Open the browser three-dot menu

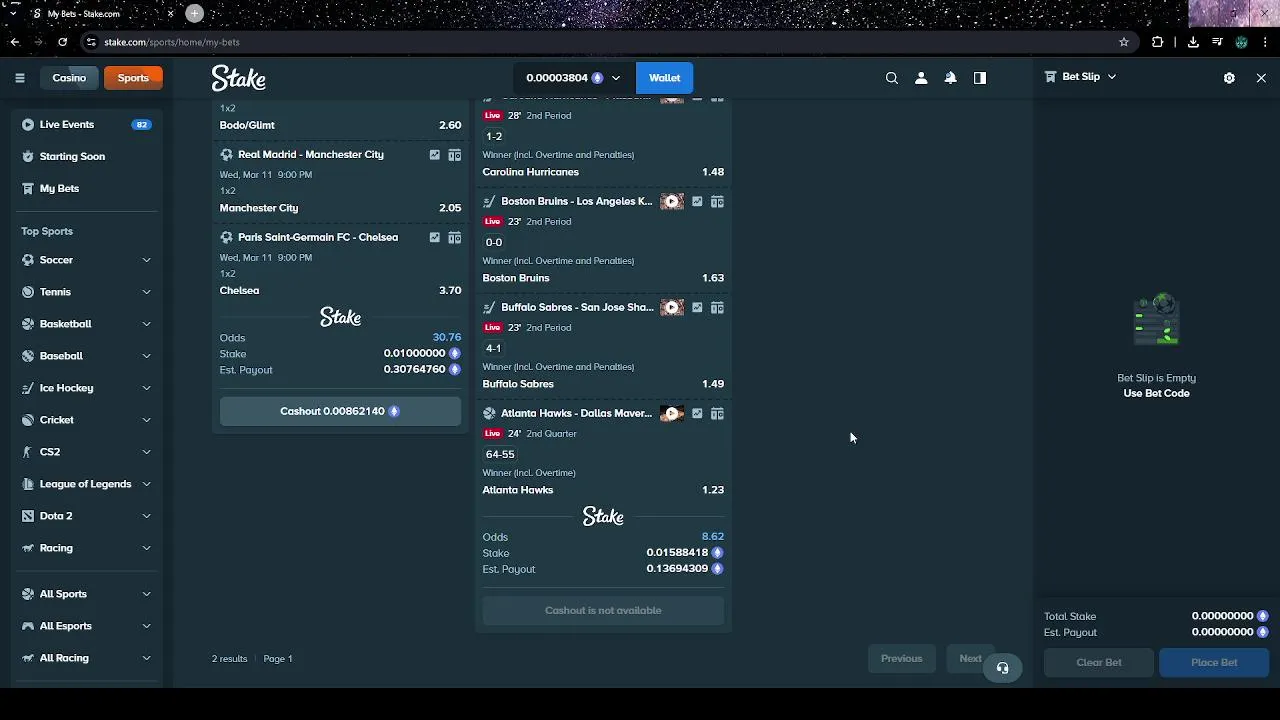tap(1265, 42)
